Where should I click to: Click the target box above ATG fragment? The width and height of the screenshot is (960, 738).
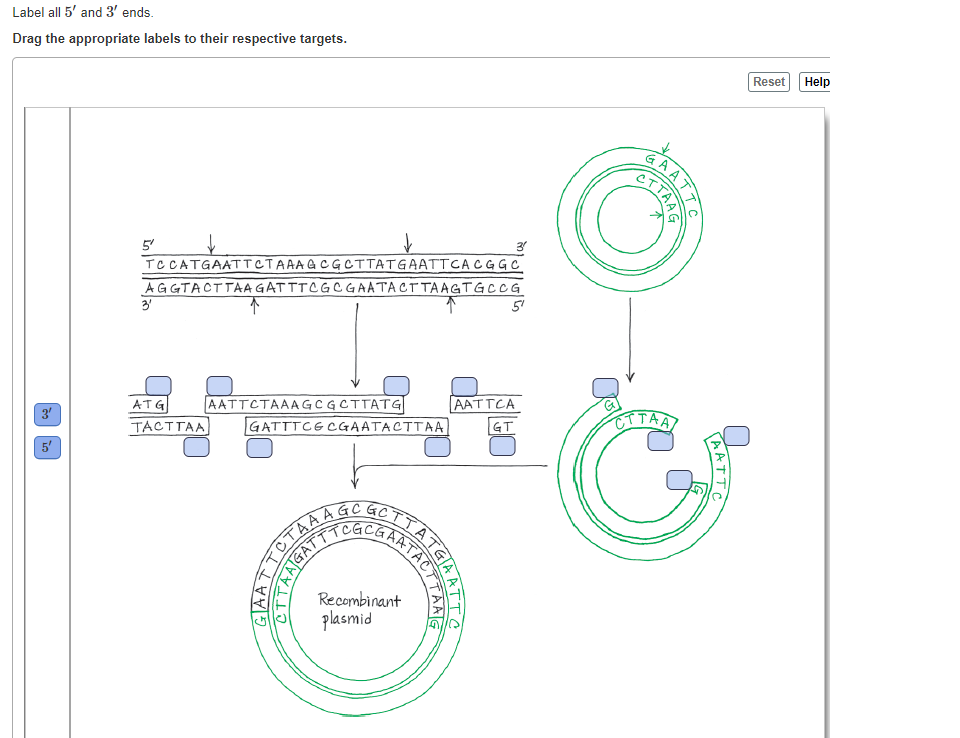click(x=159, y=386)
